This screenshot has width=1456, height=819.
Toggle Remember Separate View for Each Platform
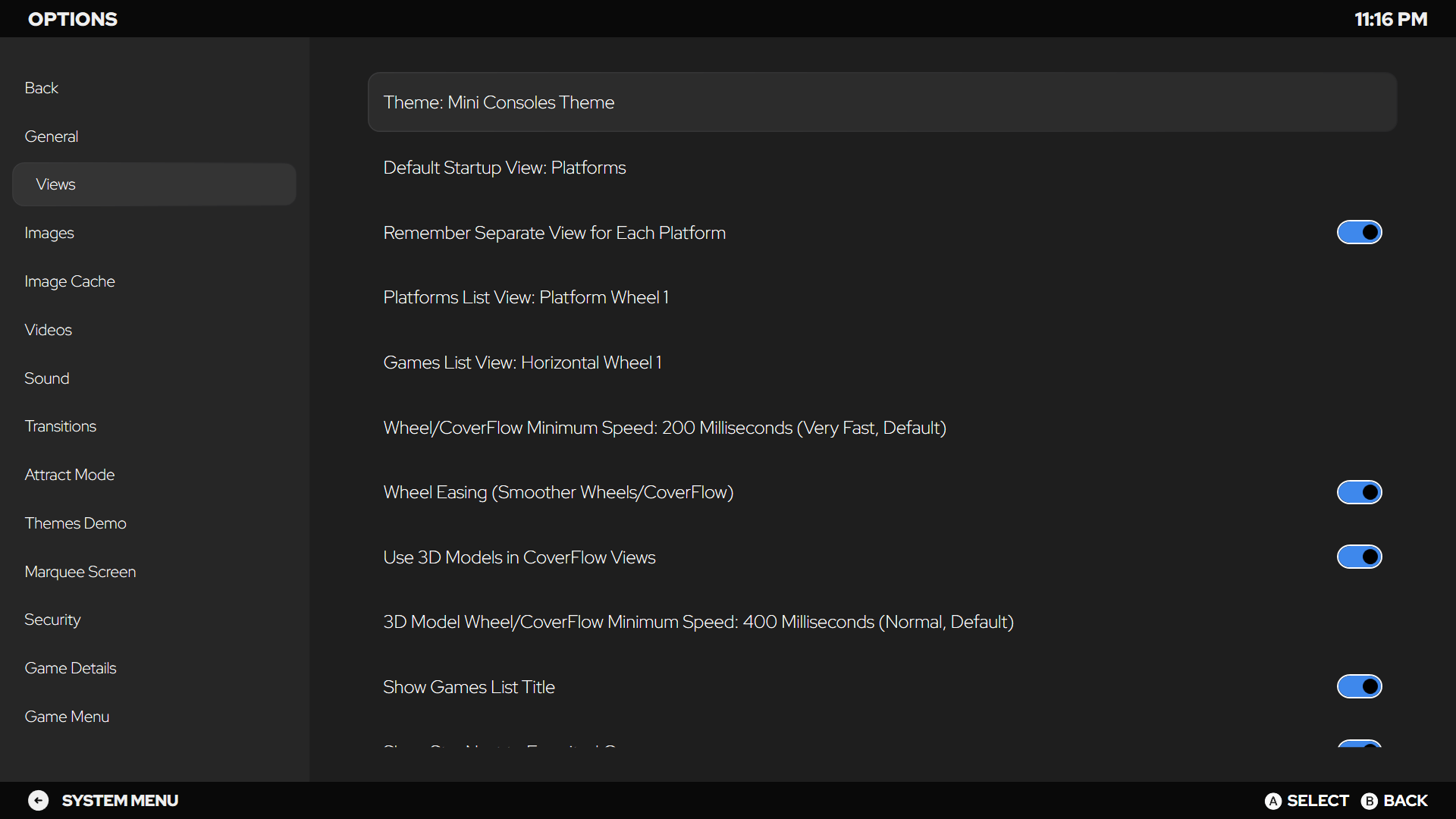click(x=1360, y=232)
